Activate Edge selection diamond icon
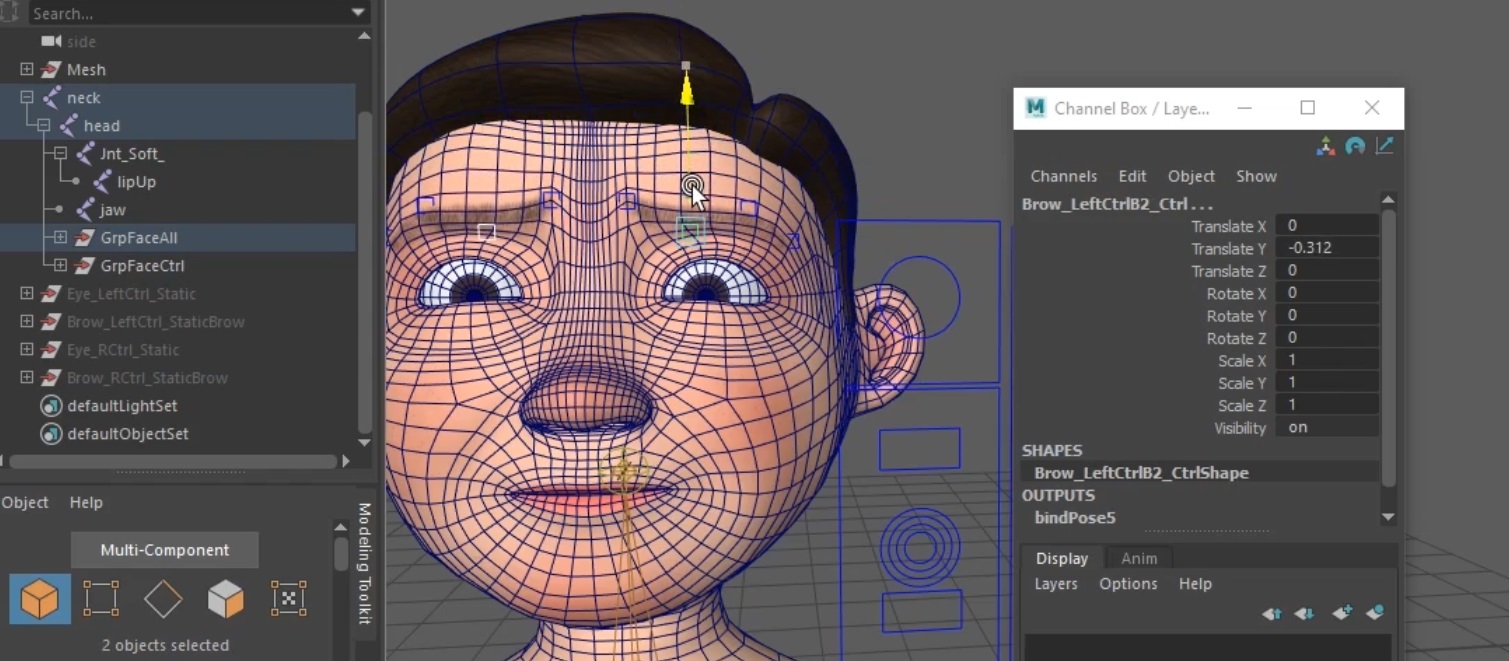Screen dimensions: 1509x661 (163, 599)
